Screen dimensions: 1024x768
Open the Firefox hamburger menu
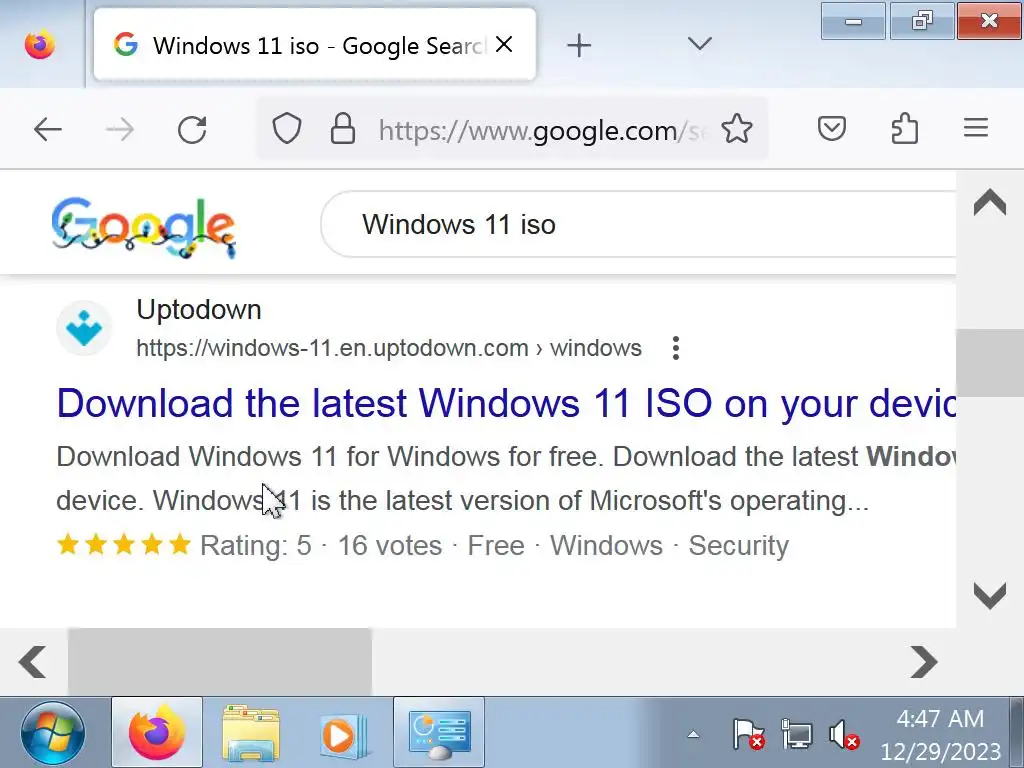click(x=976, y=128)
